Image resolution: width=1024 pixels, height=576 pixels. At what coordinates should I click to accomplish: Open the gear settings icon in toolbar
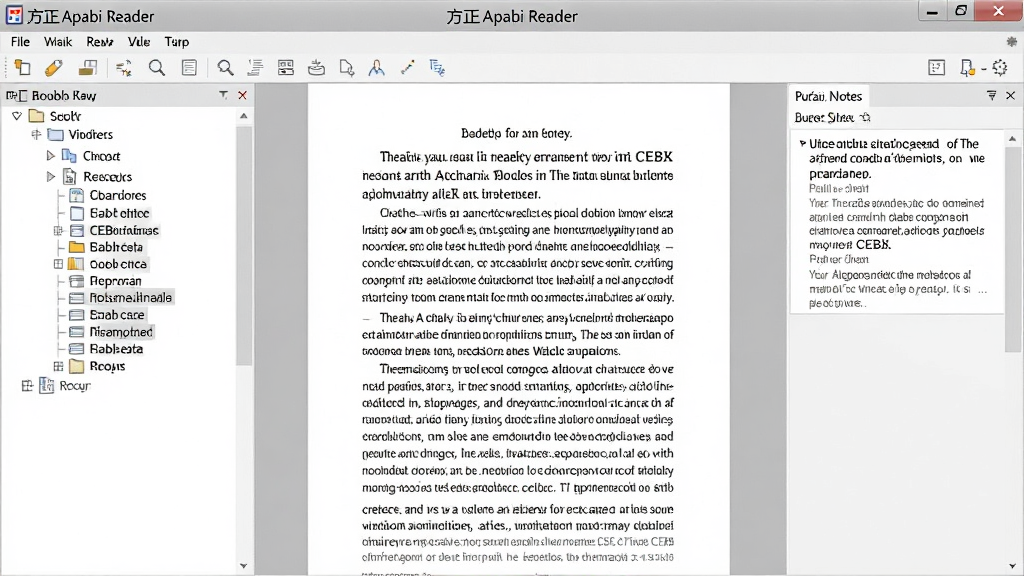[1000, 68]
